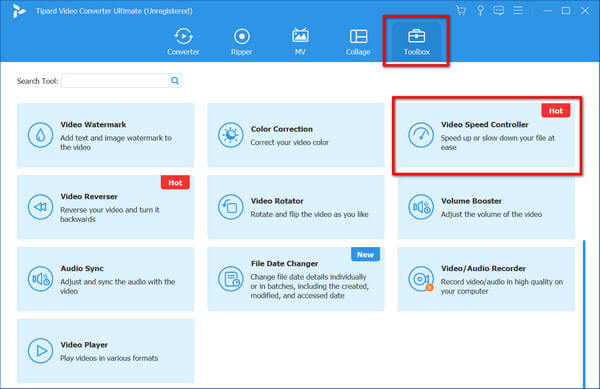Click the Video Watermark droplet icon
This screenshot has width=600, height=389.
[40, 135]
